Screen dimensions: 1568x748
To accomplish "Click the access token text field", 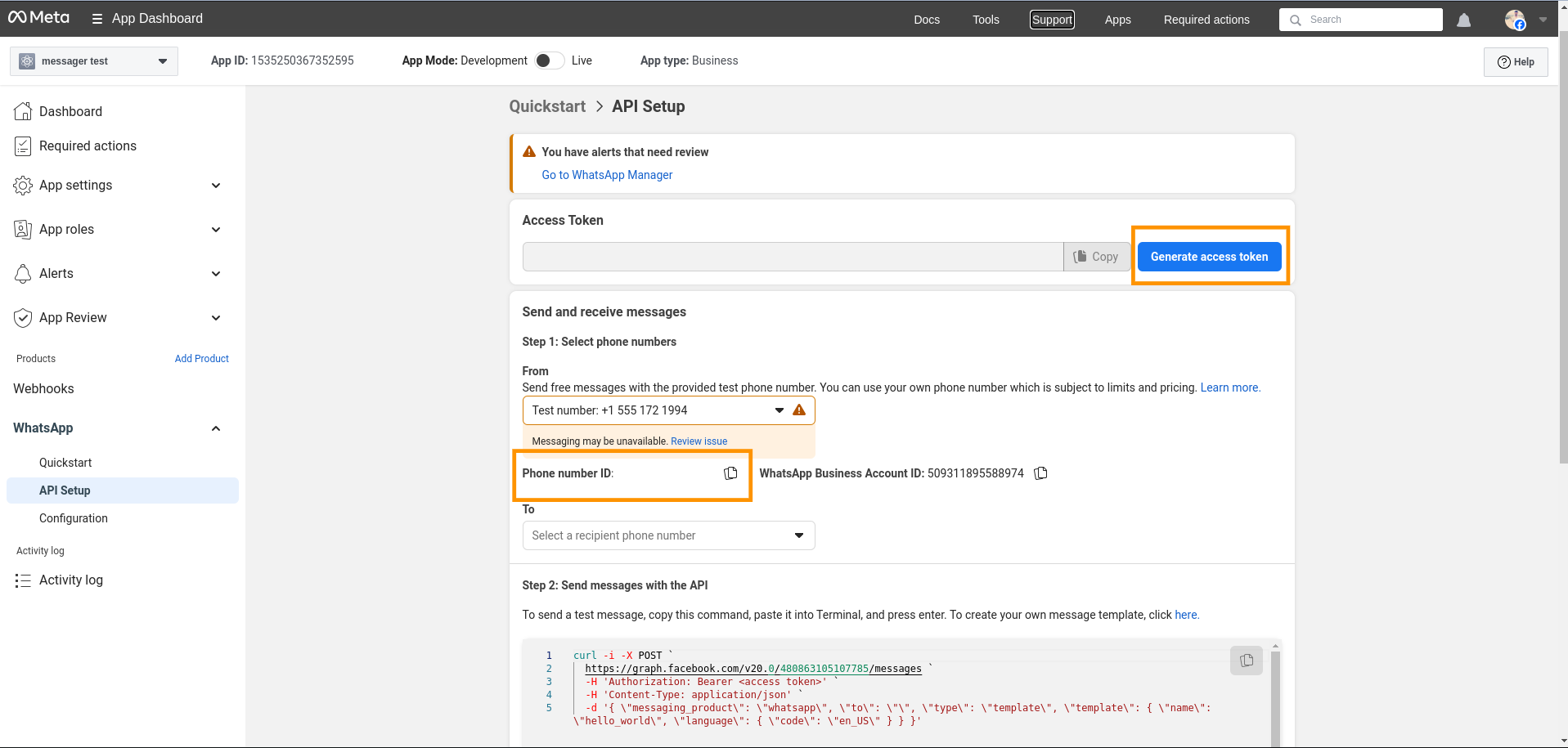I will coord(793,257).
